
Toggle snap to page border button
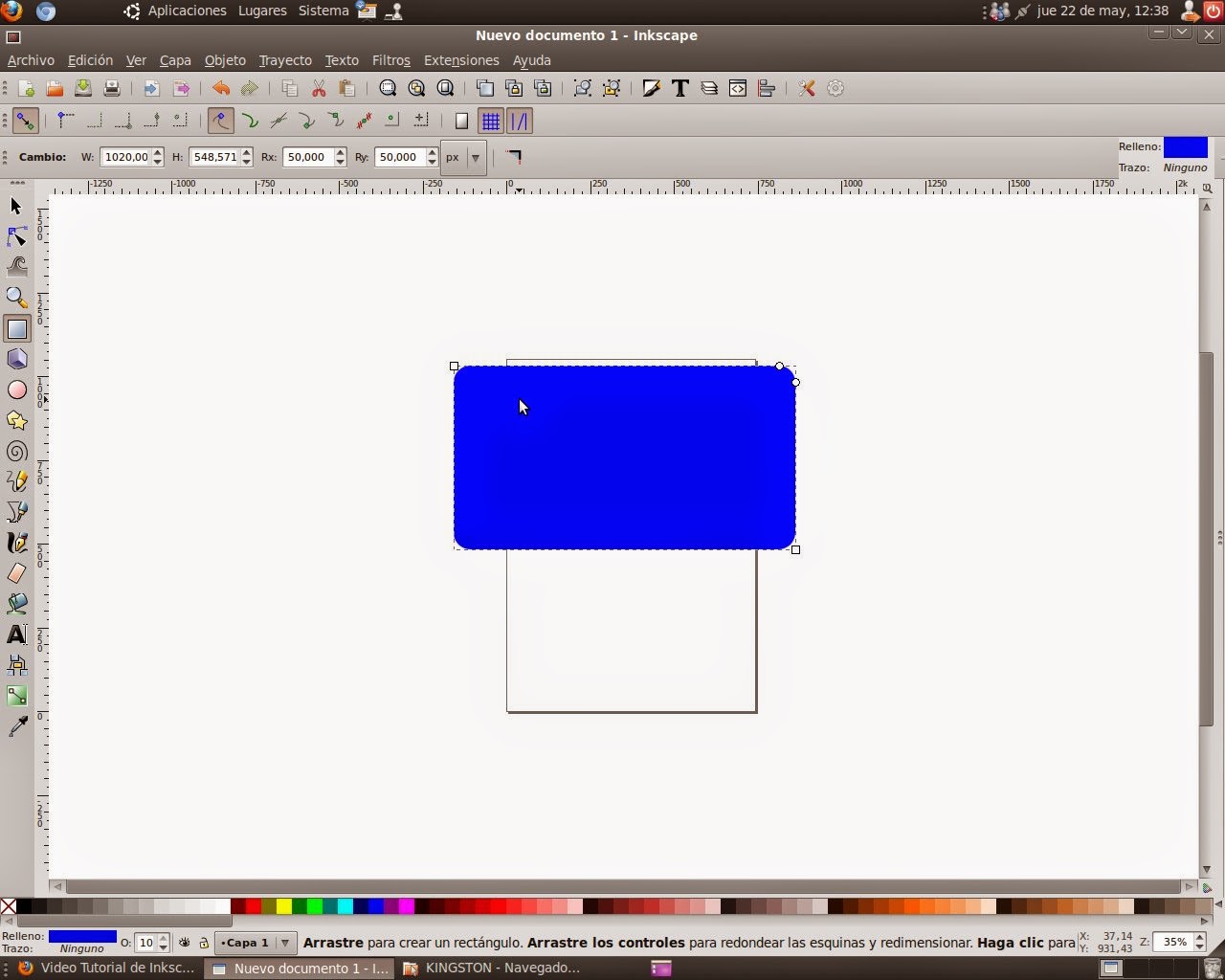(x=461, y=121)
